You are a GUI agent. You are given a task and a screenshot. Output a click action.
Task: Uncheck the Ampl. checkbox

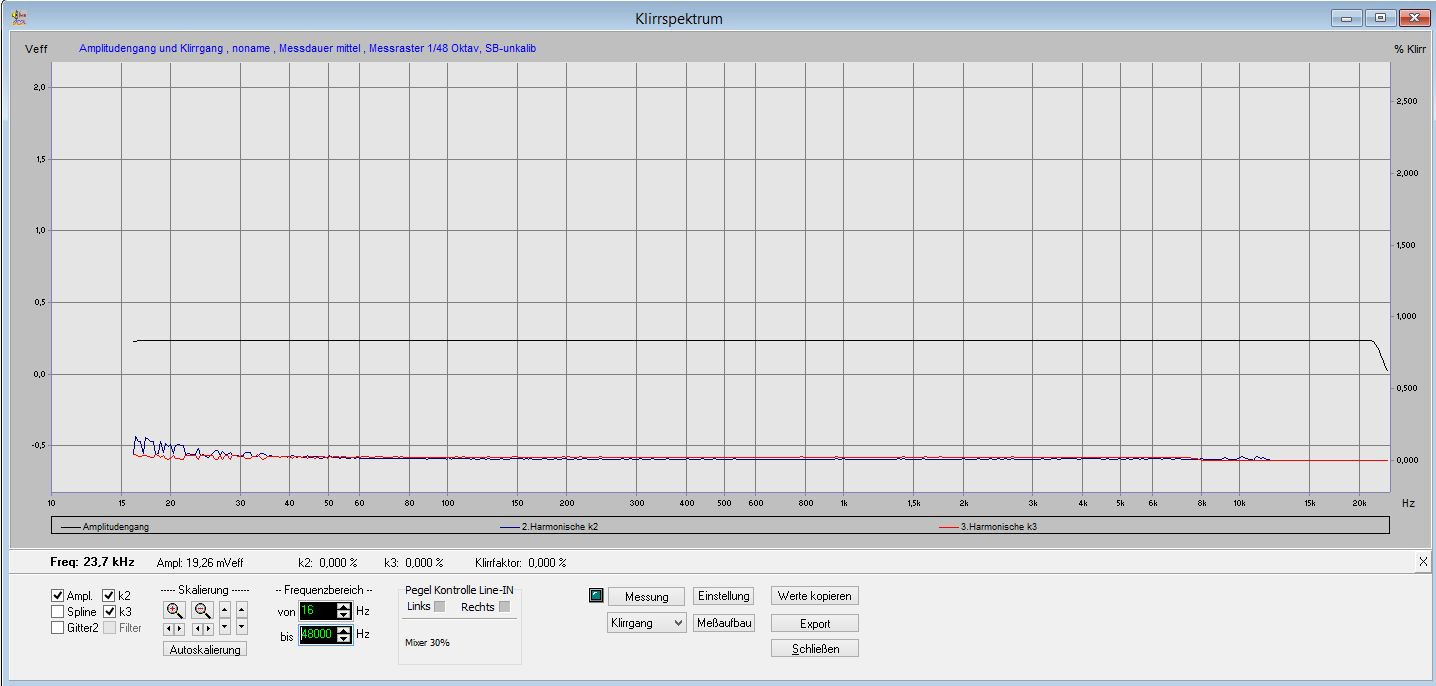[58, 596]
